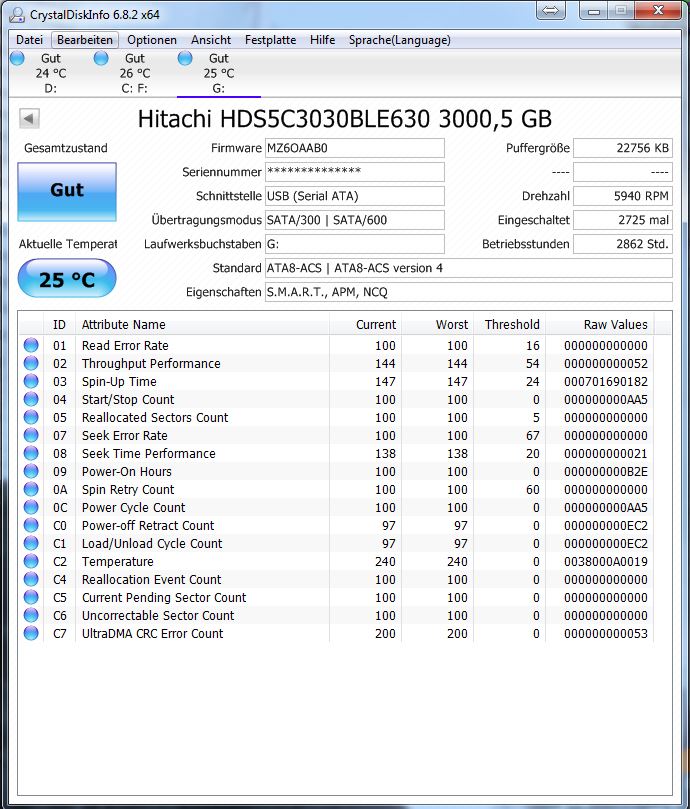Click status orb of Power Cycle Count
Image resolution: width=690 pixels, height=809 pixels.
click(x=31, y=507)
